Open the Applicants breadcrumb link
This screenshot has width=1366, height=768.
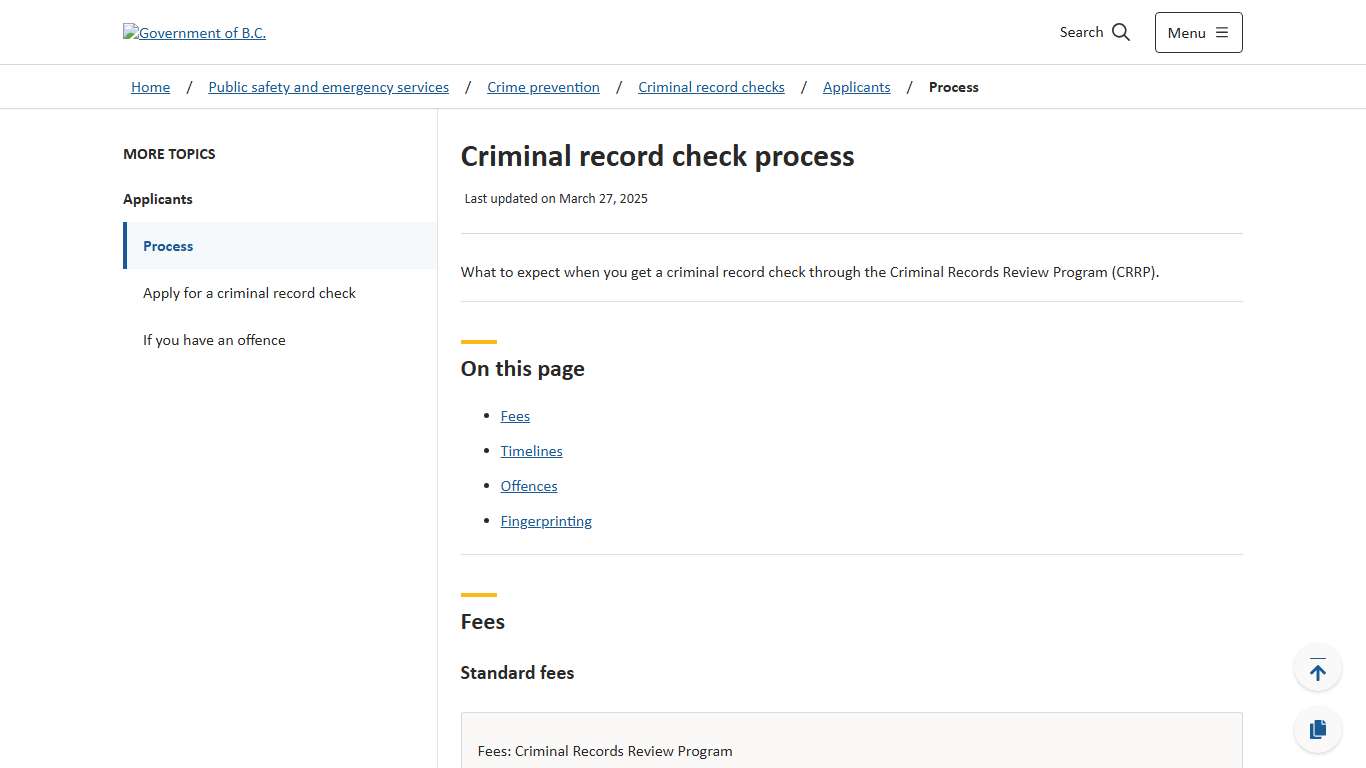click(x=856, y=87)
